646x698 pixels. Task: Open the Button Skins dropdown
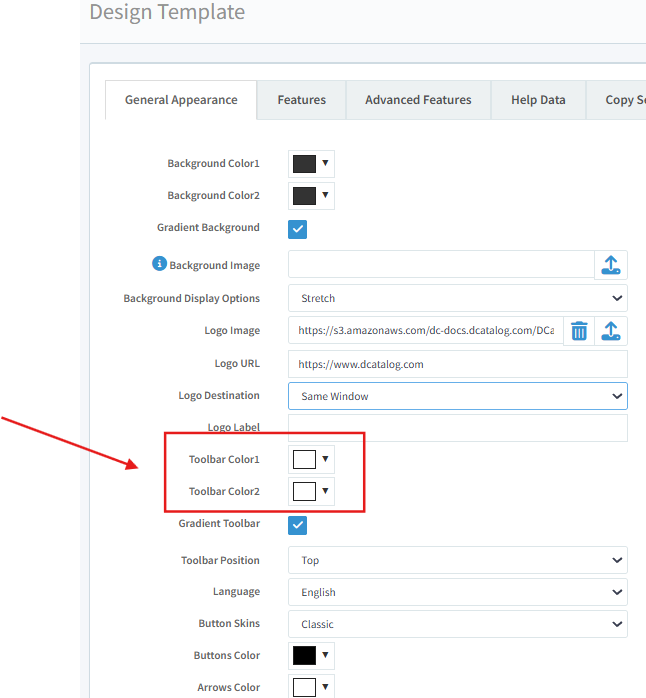click(457, 624)
